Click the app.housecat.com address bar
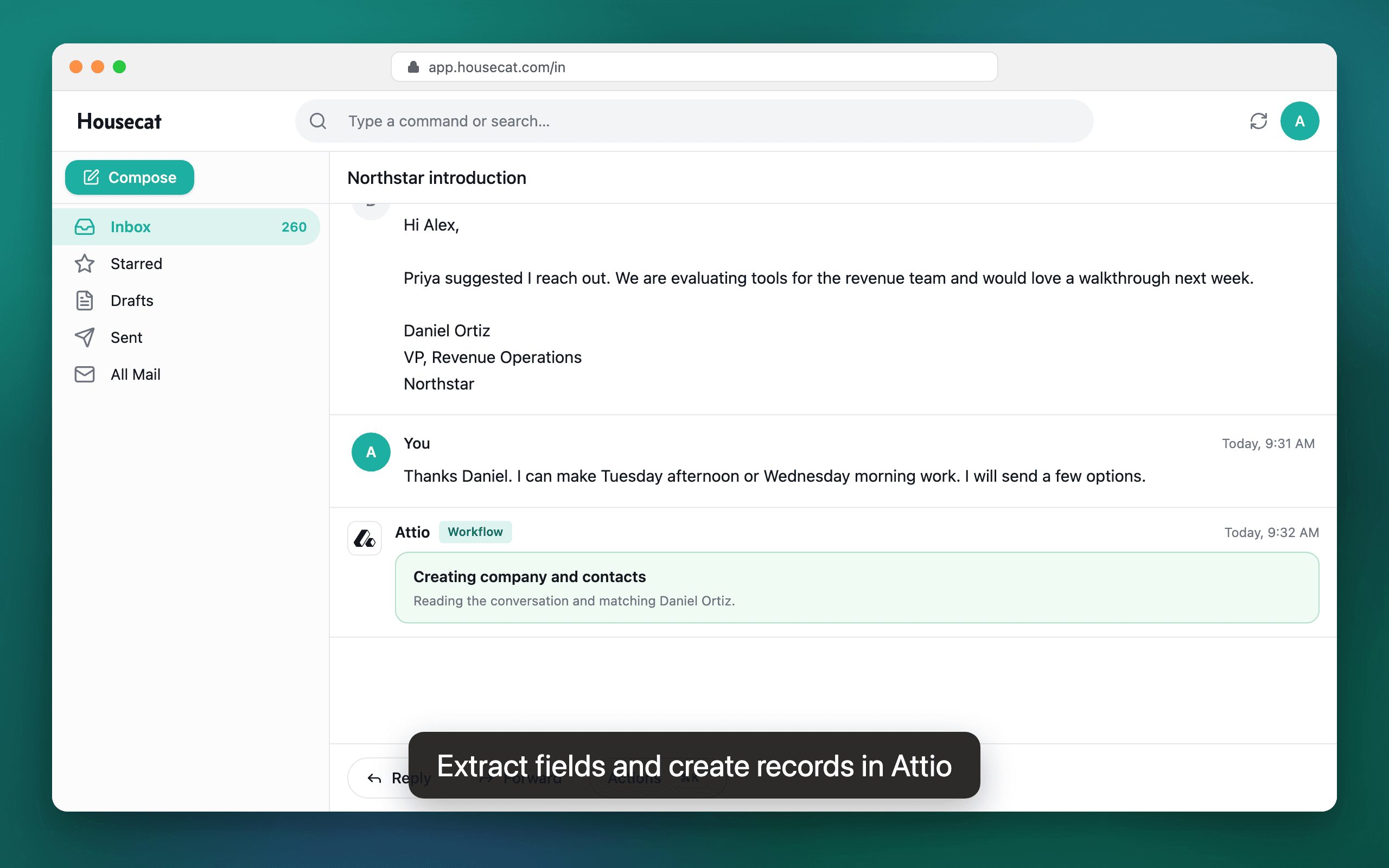Viewport: 1389px width, 868px height. point(694,67)
